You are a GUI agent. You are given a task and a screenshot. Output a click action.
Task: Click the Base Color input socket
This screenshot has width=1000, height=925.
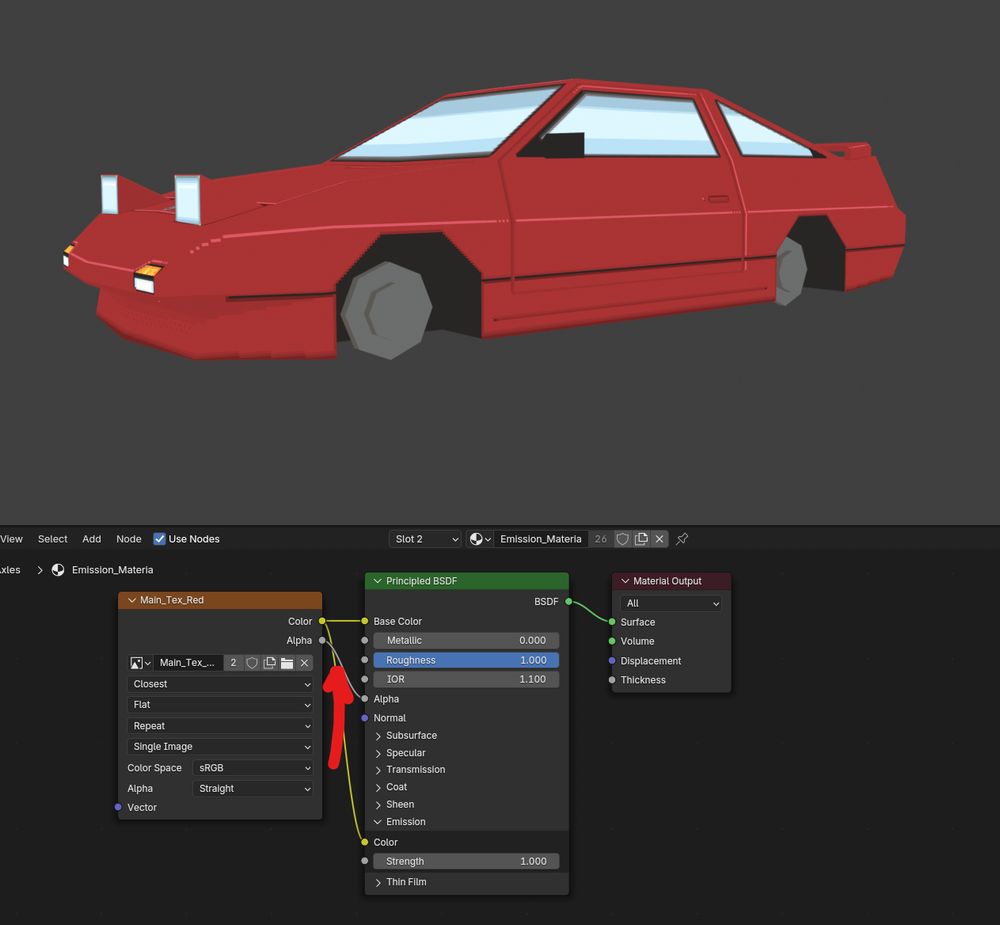click(x=364, y=621)
